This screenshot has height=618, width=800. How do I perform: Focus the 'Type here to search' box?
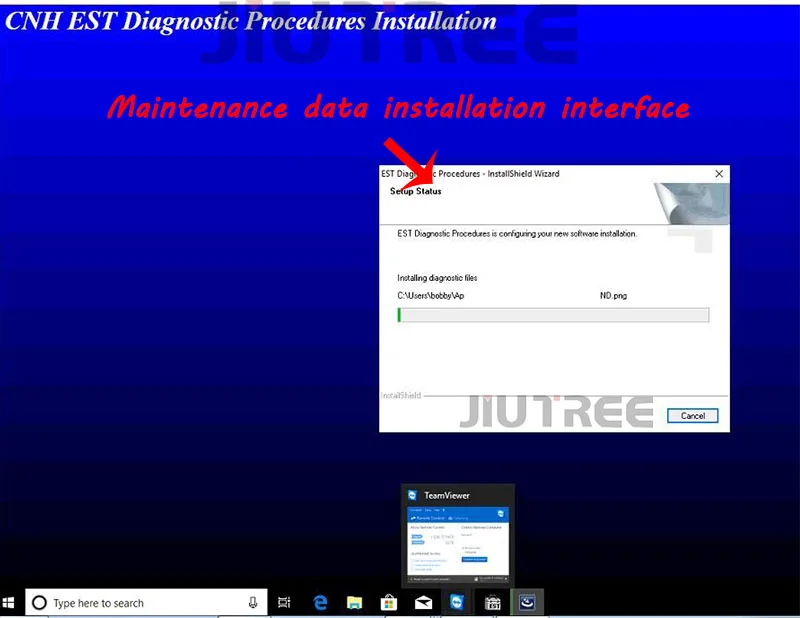146,603
